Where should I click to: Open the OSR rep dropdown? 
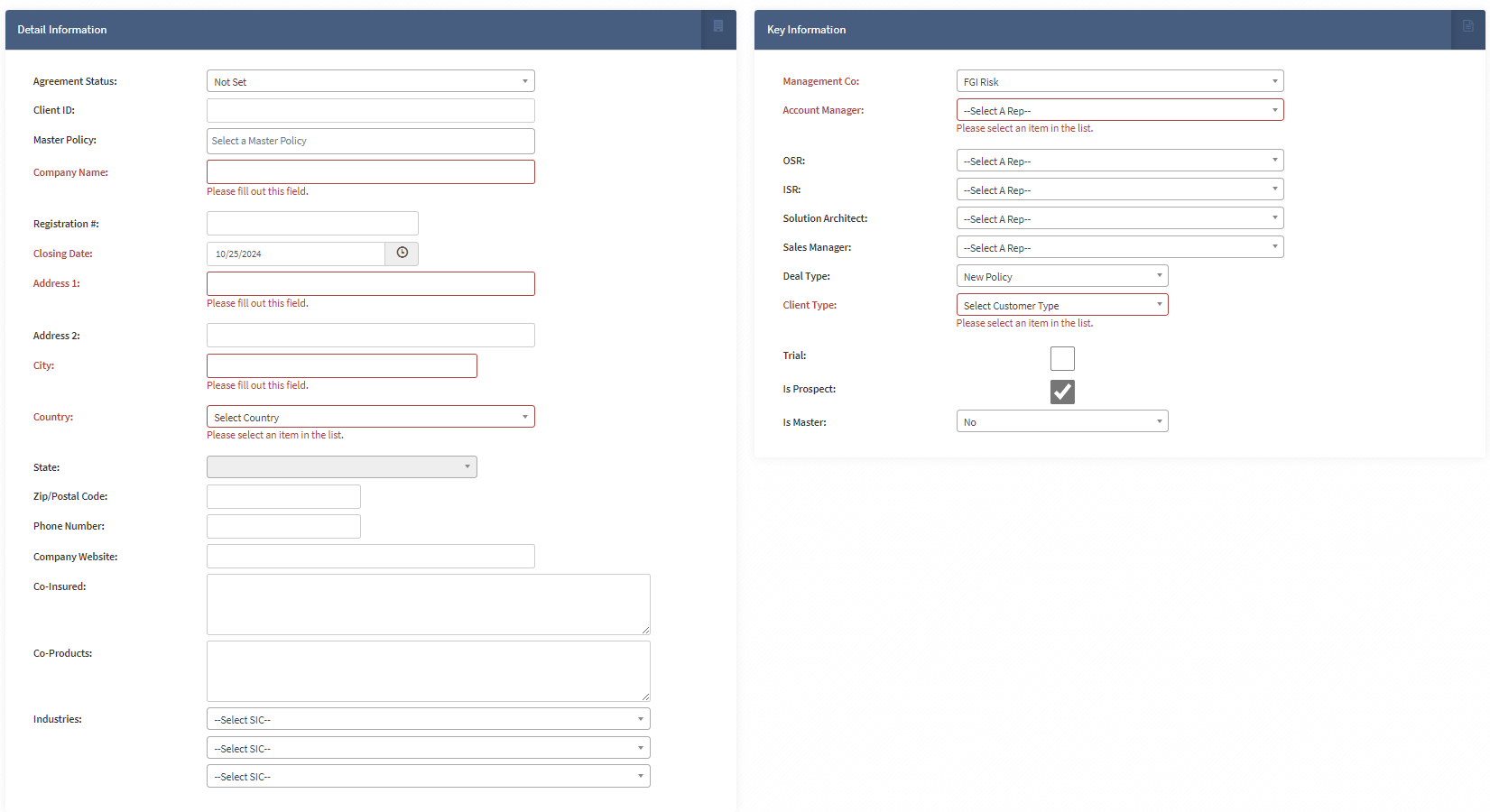pyautogui.click(x=1120, y=161)
